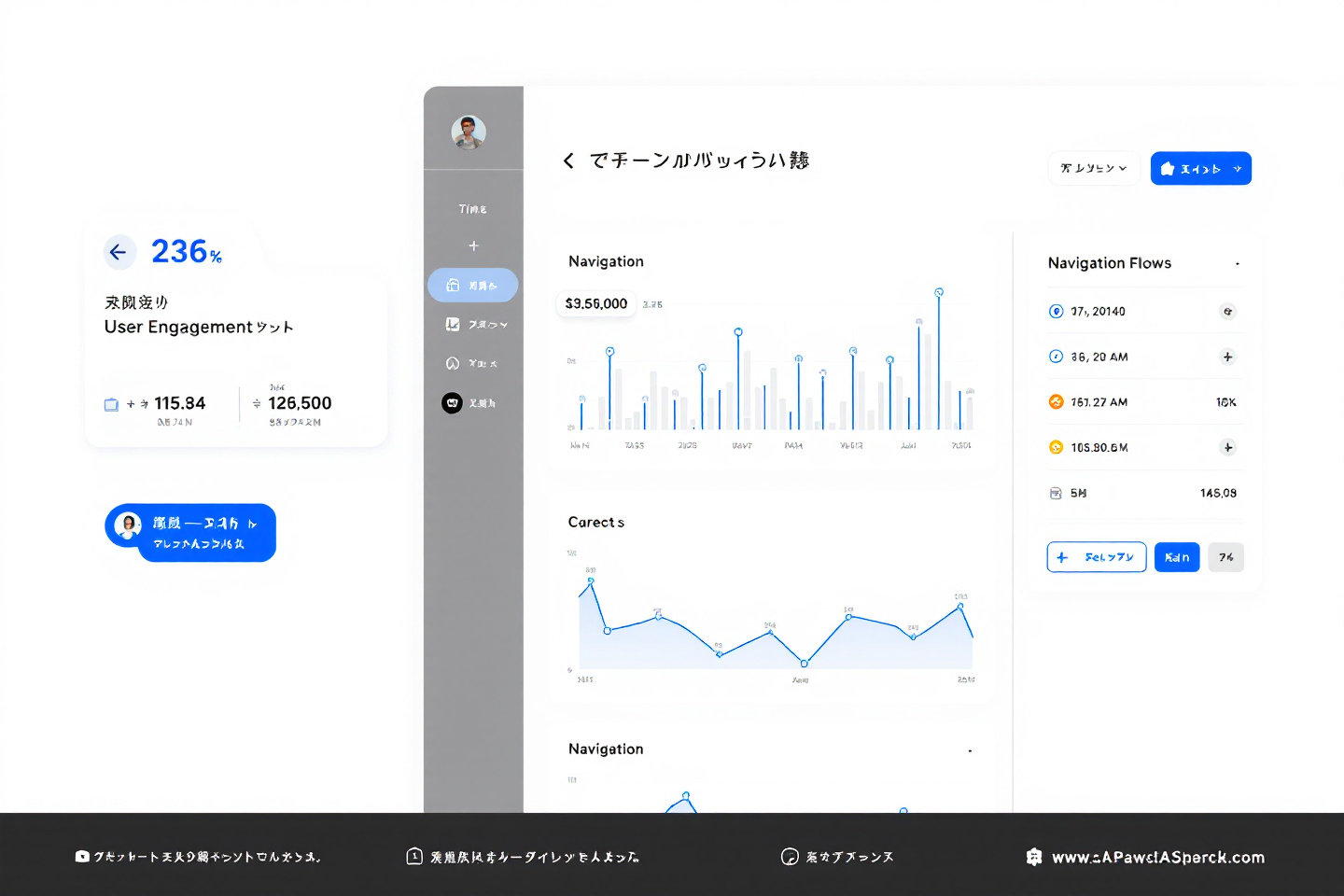
Task: Click the profile avatar in the sidebar
Action: click(469, 133)
